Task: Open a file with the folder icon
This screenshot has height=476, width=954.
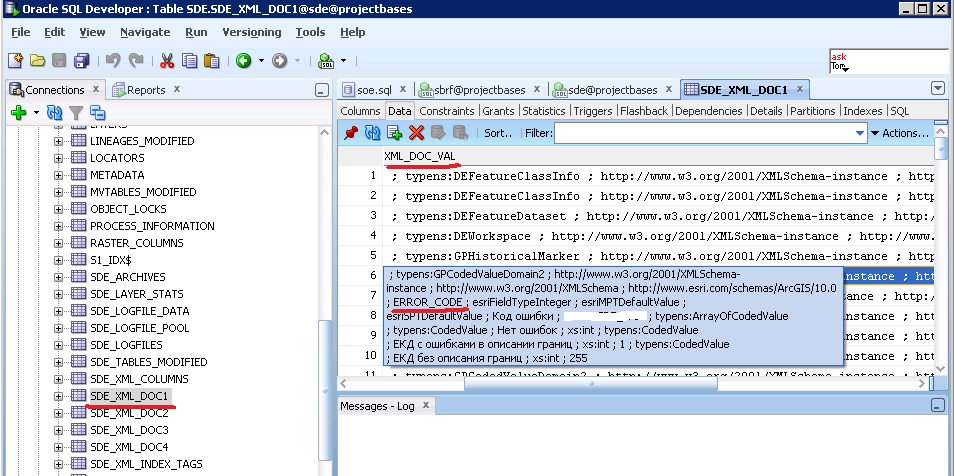Action: [38, 60]
